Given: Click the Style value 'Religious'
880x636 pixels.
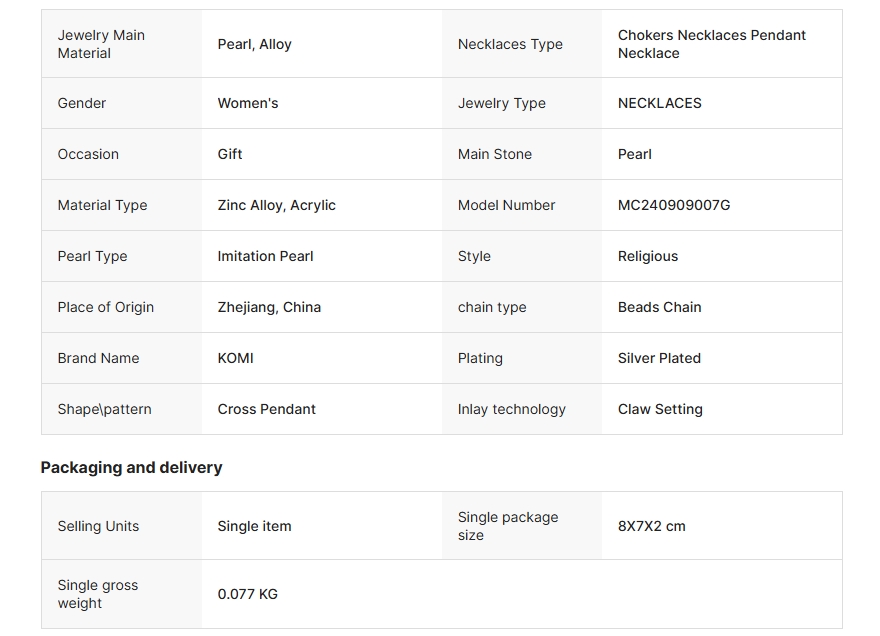Looking at the screenshot, I should click(x=647, y=256).
